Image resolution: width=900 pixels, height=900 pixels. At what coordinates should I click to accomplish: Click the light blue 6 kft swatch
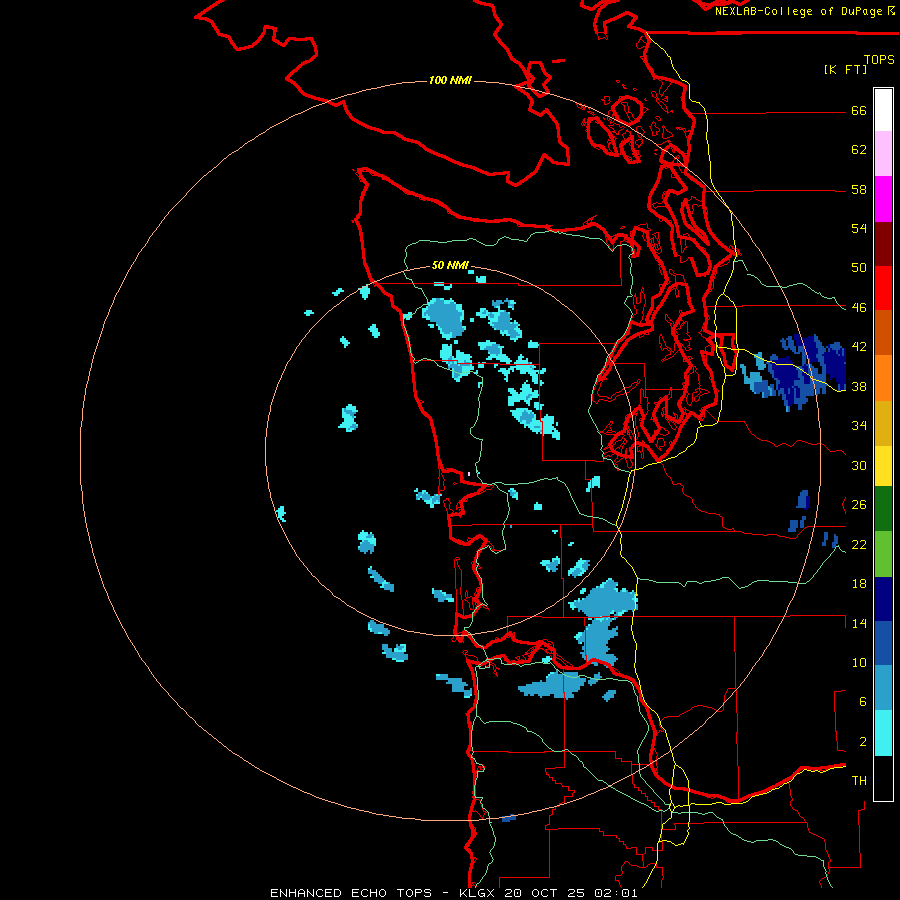pos(883,688)
